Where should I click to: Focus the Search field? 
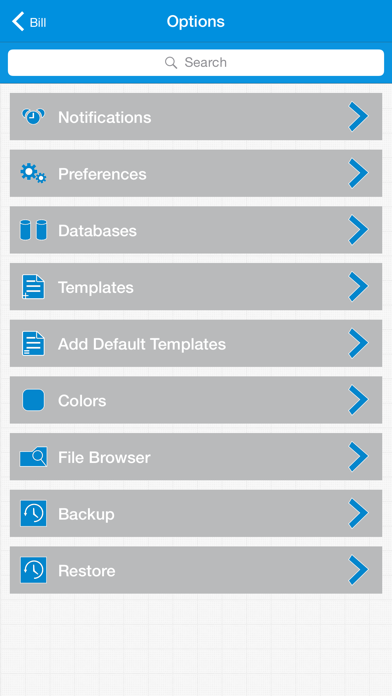click(196, 63)
